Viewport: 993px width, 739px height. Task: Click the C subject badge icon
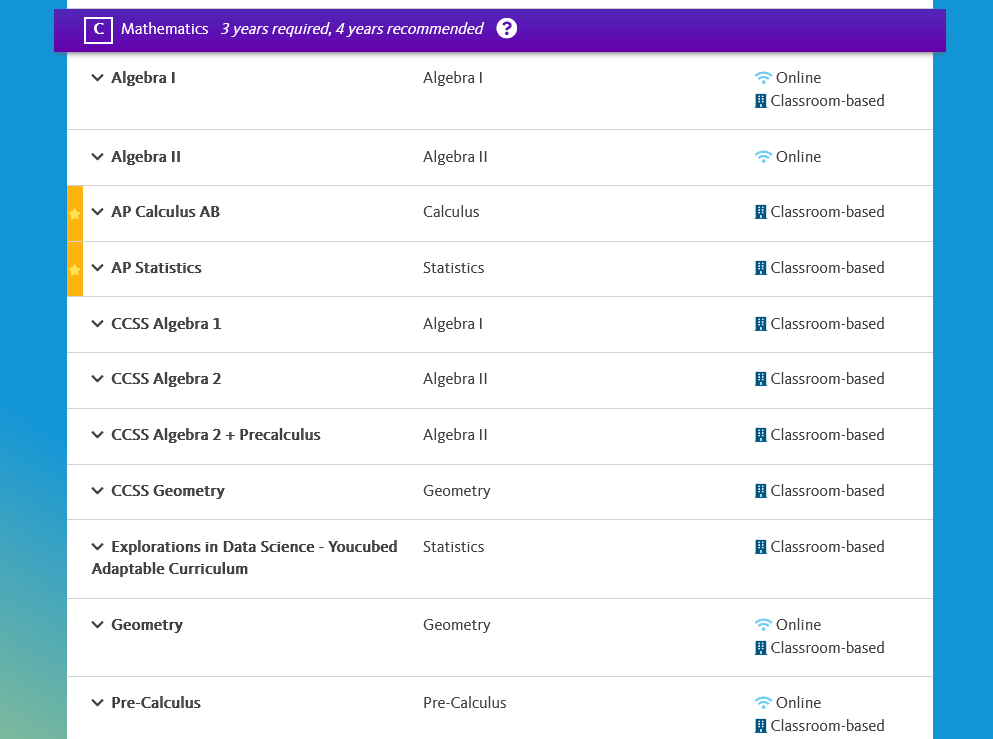pyautogui.click(x=98, y=30)
